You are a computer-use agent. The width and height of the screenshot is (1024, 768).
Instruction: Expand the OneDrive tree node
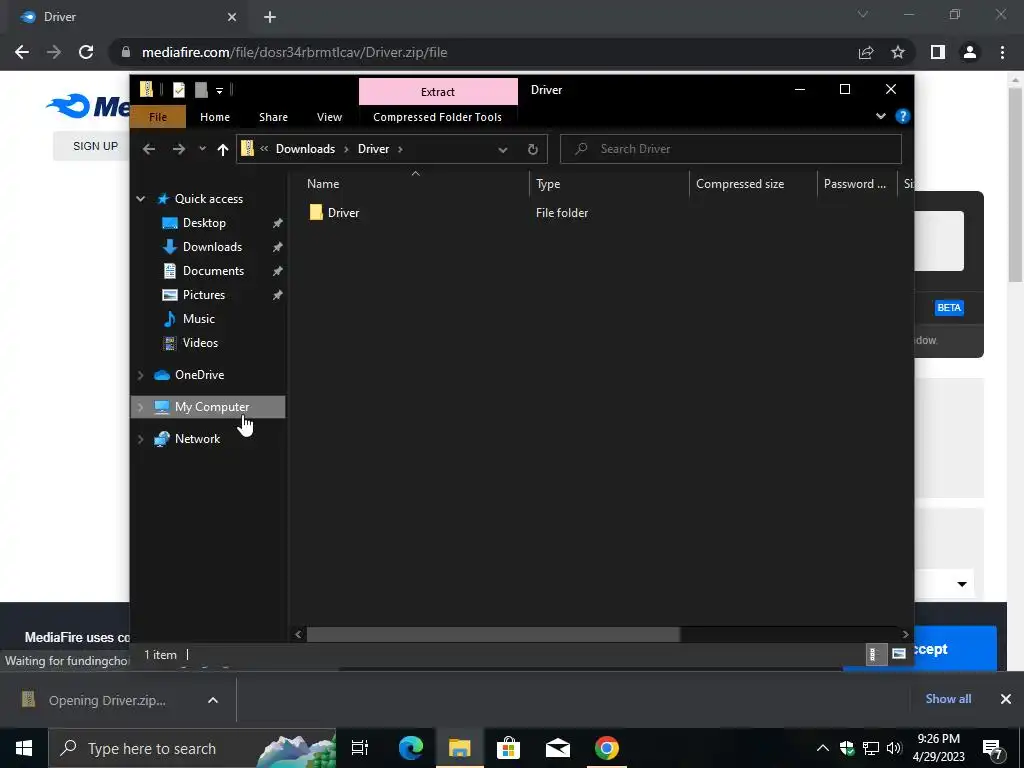[x=140, y=375]
